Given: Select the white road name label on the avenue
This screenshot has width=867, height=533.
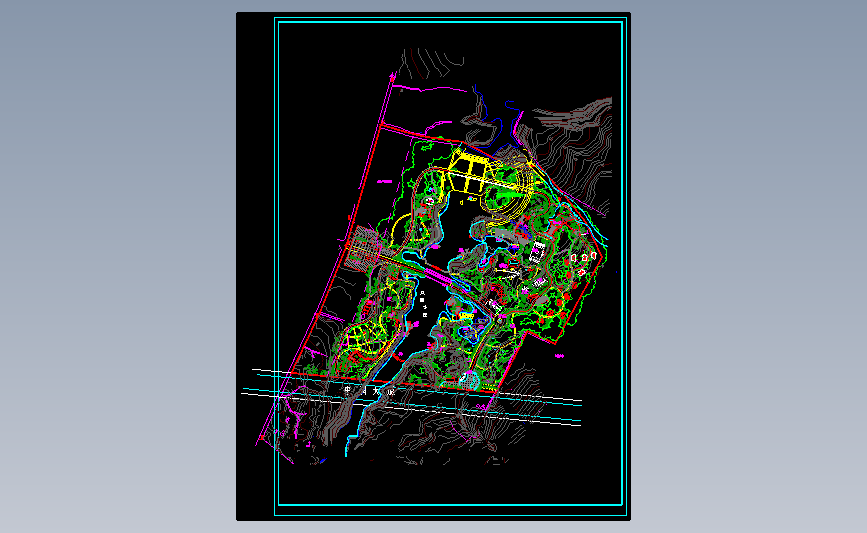Looking at the screenshot, I should click(x=369, y=391).
